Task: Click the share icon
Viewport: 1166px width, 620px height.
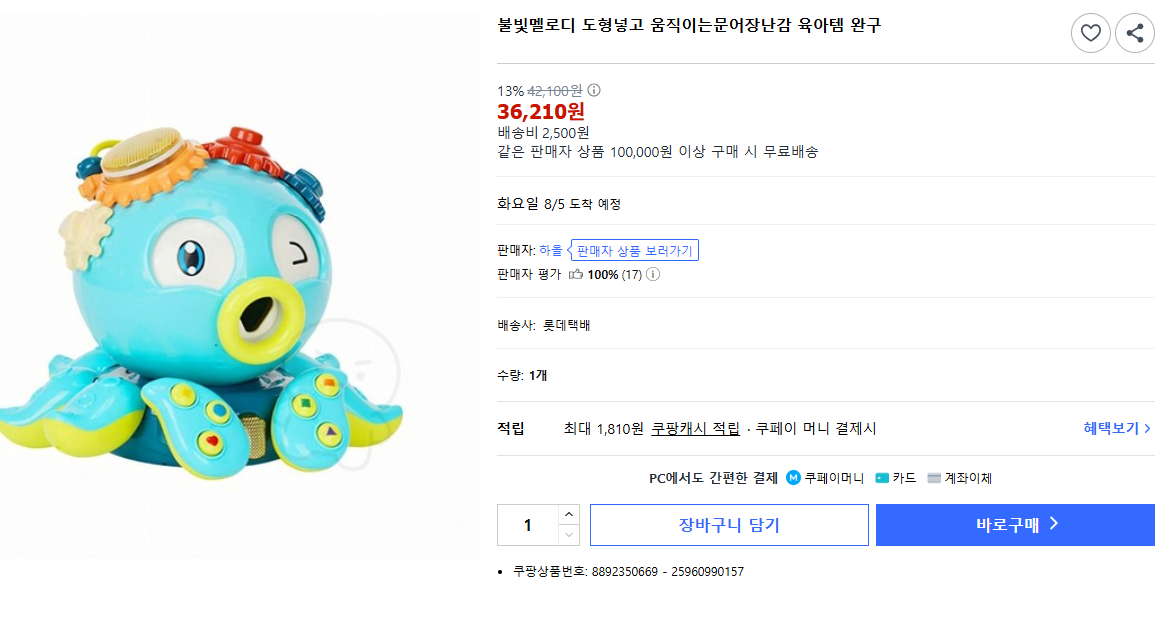Action: (x=1134, y=33)
